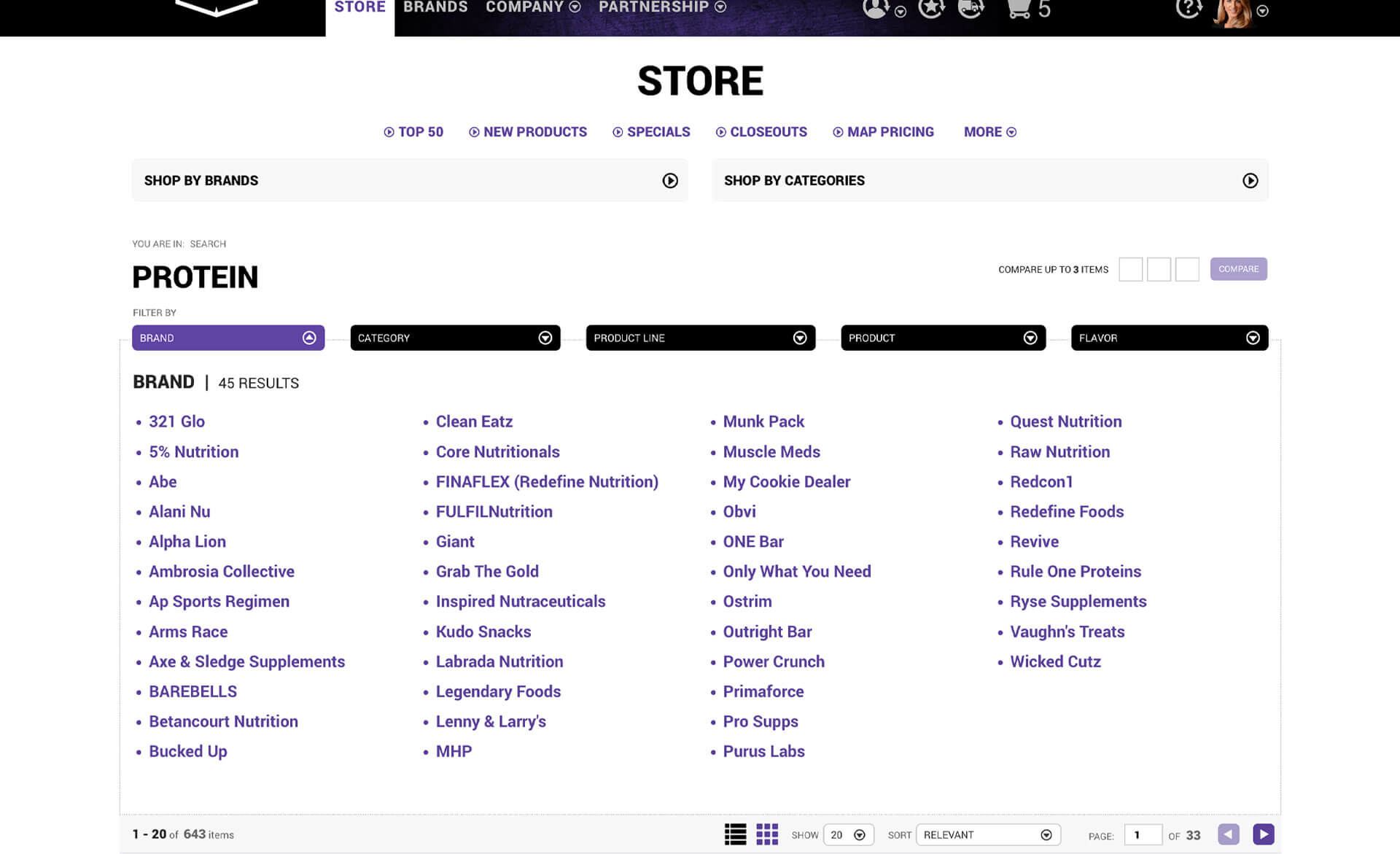Screen dimensions: 1400x854
Task: Select second compare slot box
Action: pos(1159,269)
